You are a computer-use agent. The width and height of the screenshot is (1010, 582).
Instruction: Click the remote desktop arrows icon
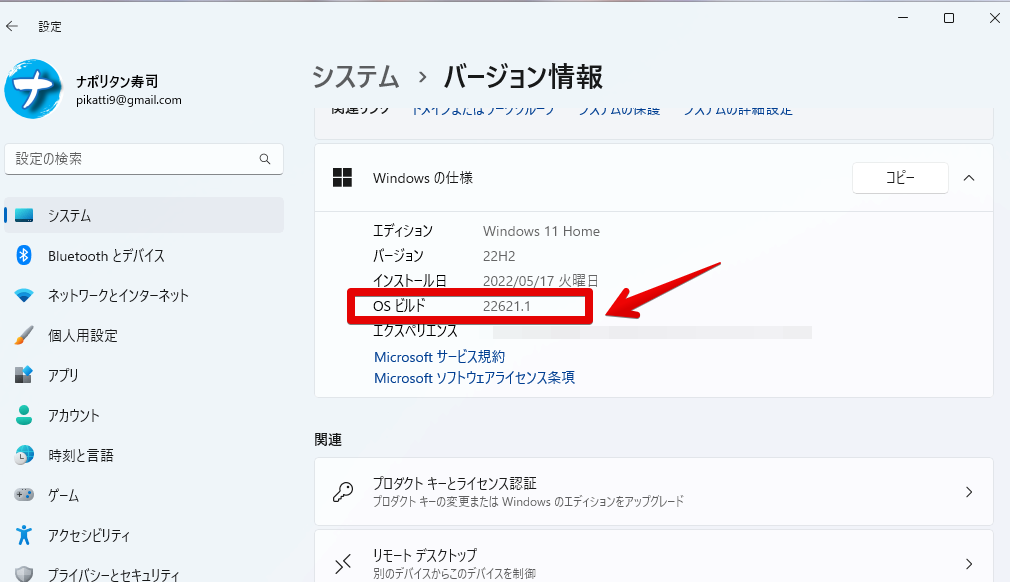pyautogui.click(x=343, y=564)
